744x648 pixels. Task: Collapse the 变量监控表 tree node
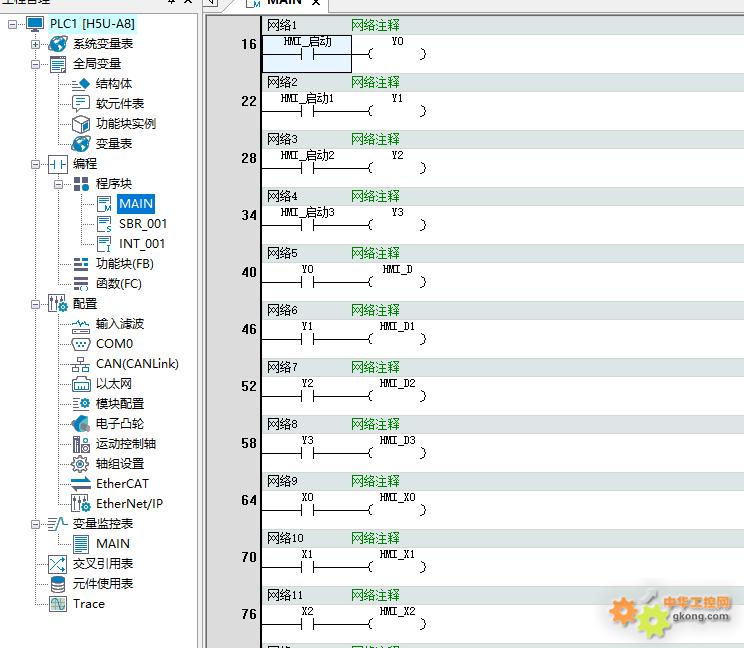point(36,524)
